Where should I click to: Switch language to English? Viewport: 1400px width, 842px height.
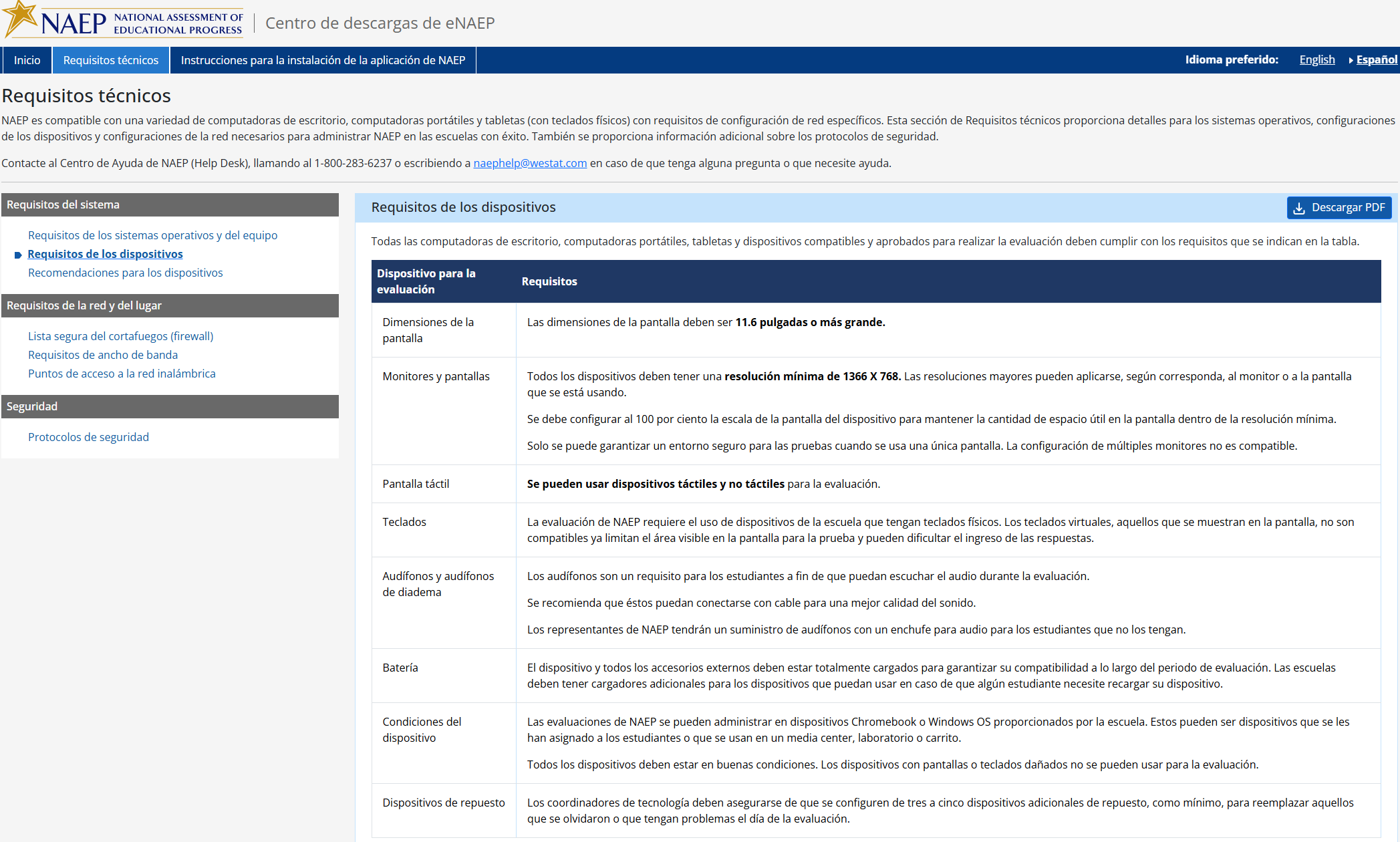click(x=1316, y=59)
